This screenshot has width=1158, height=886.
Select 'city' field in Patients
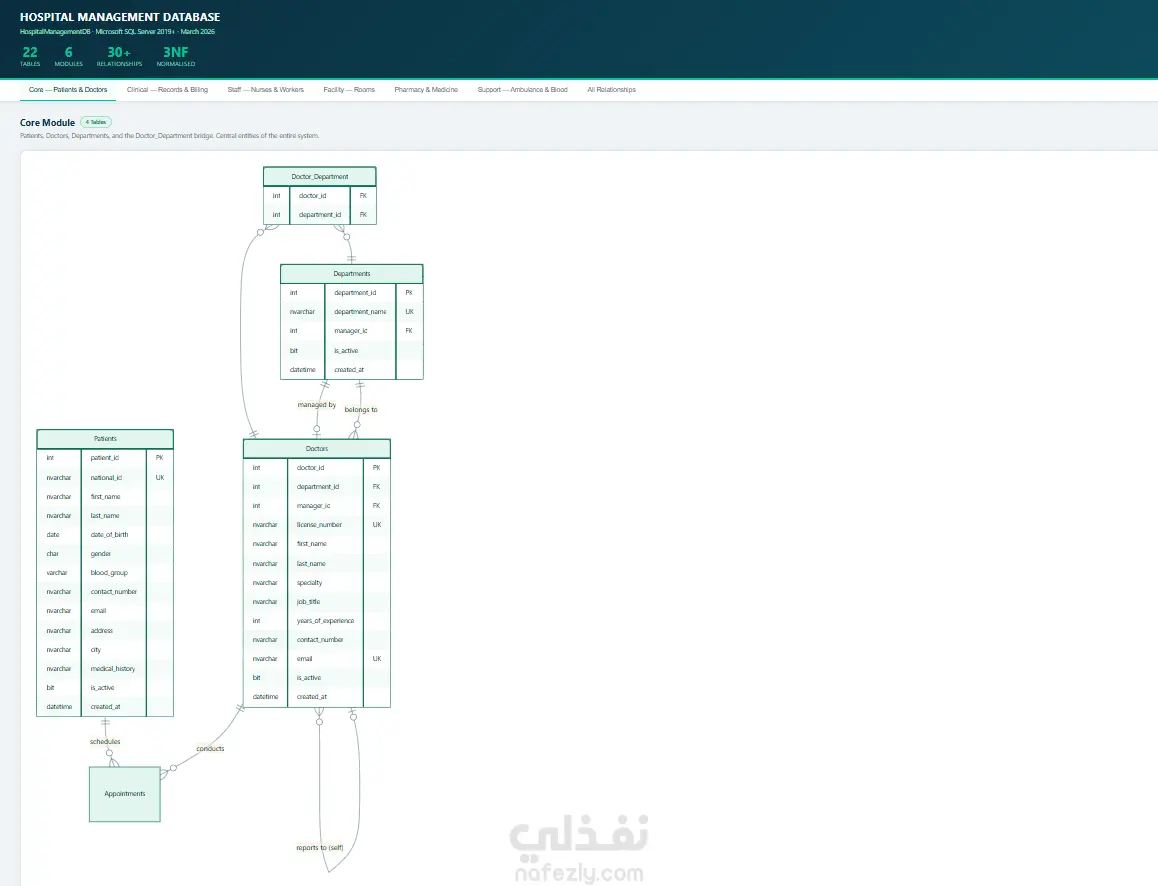[105, 650]
